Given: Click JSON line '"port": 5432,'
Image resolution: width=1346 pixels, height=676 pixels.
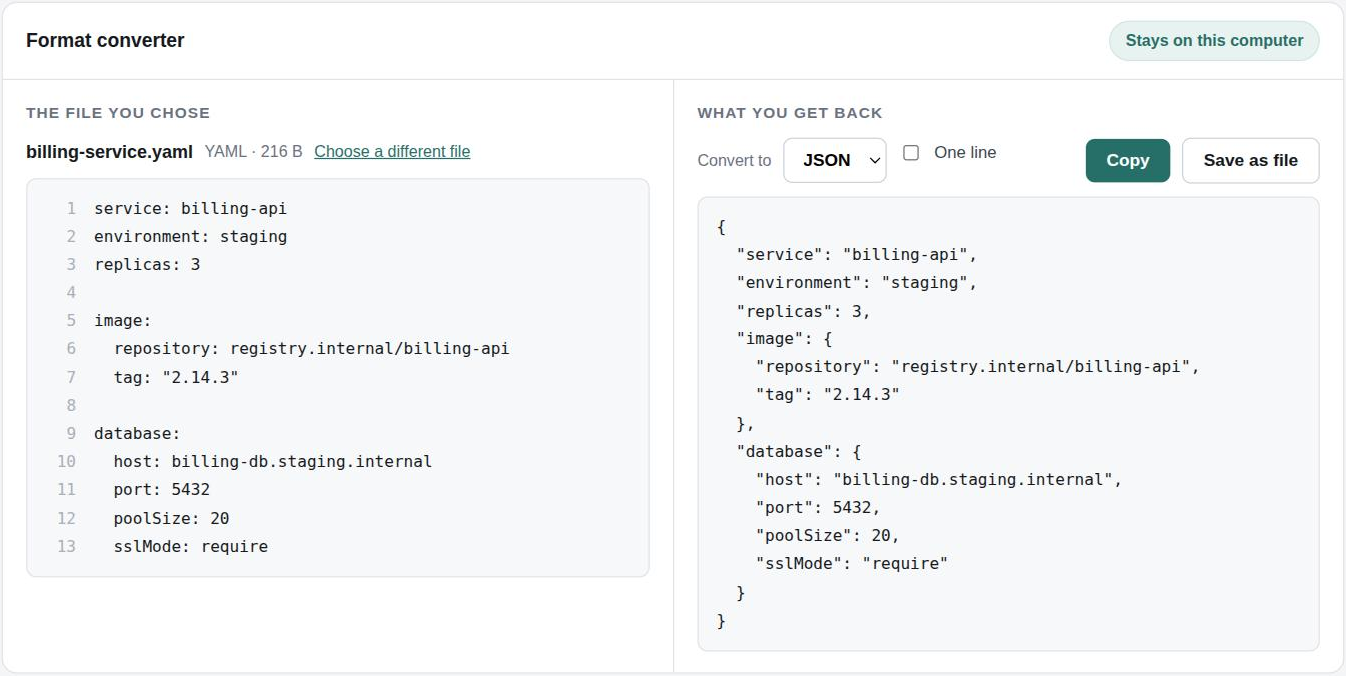Looking at the screenshot, I should click(818, 508).
